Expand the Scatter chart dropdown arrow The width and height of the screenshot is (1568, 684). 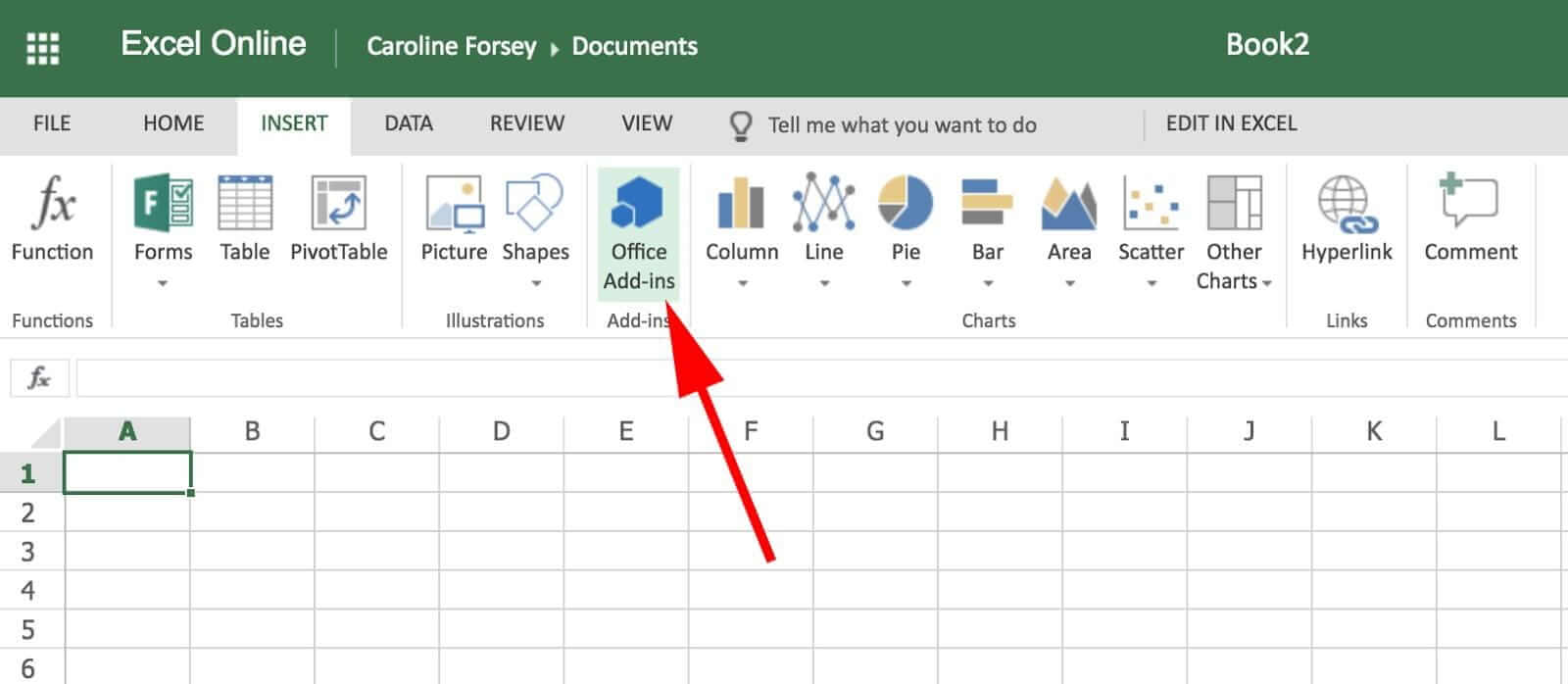1151,283
